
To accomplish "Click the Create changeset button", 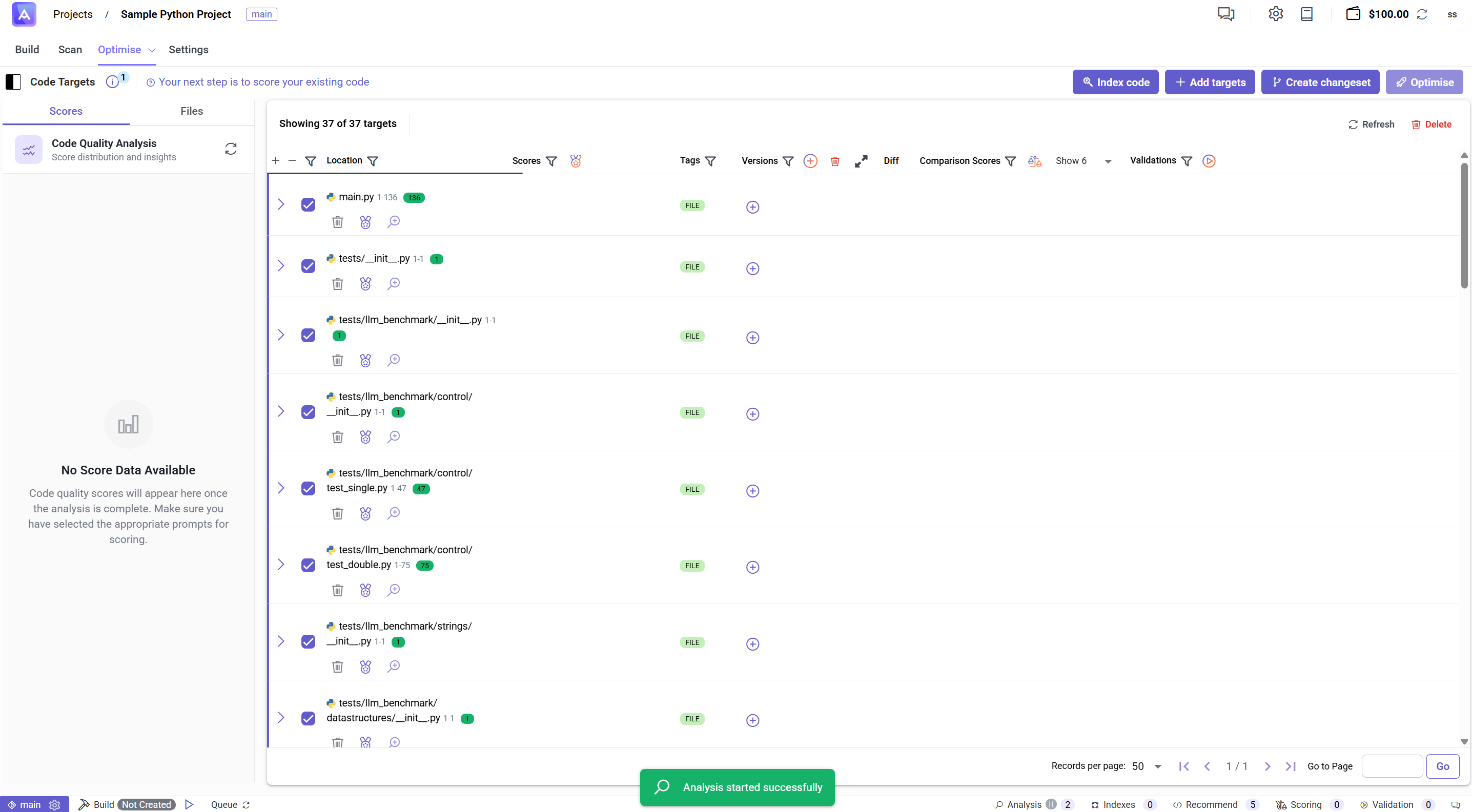I will pyautogui.click(x=1320, y=81).
